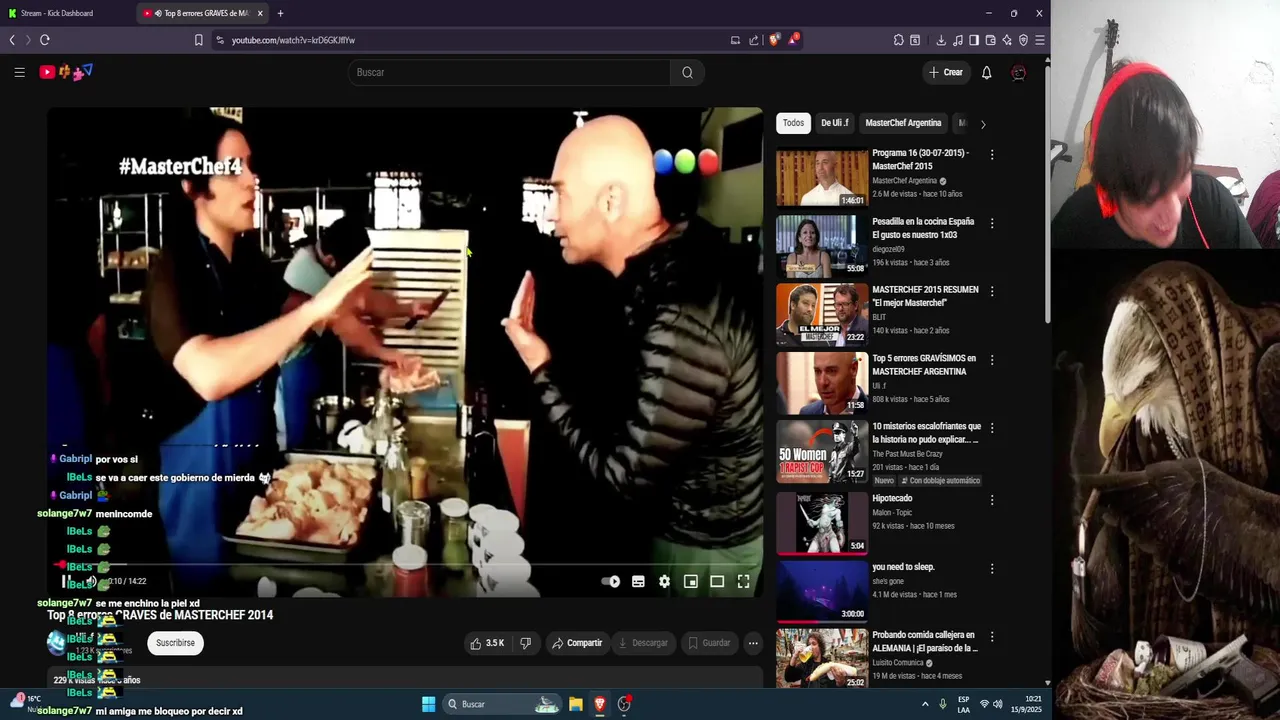Open the account avatar menu
The width and height of the screenshot is (1280, 720).
point(1018,72)
